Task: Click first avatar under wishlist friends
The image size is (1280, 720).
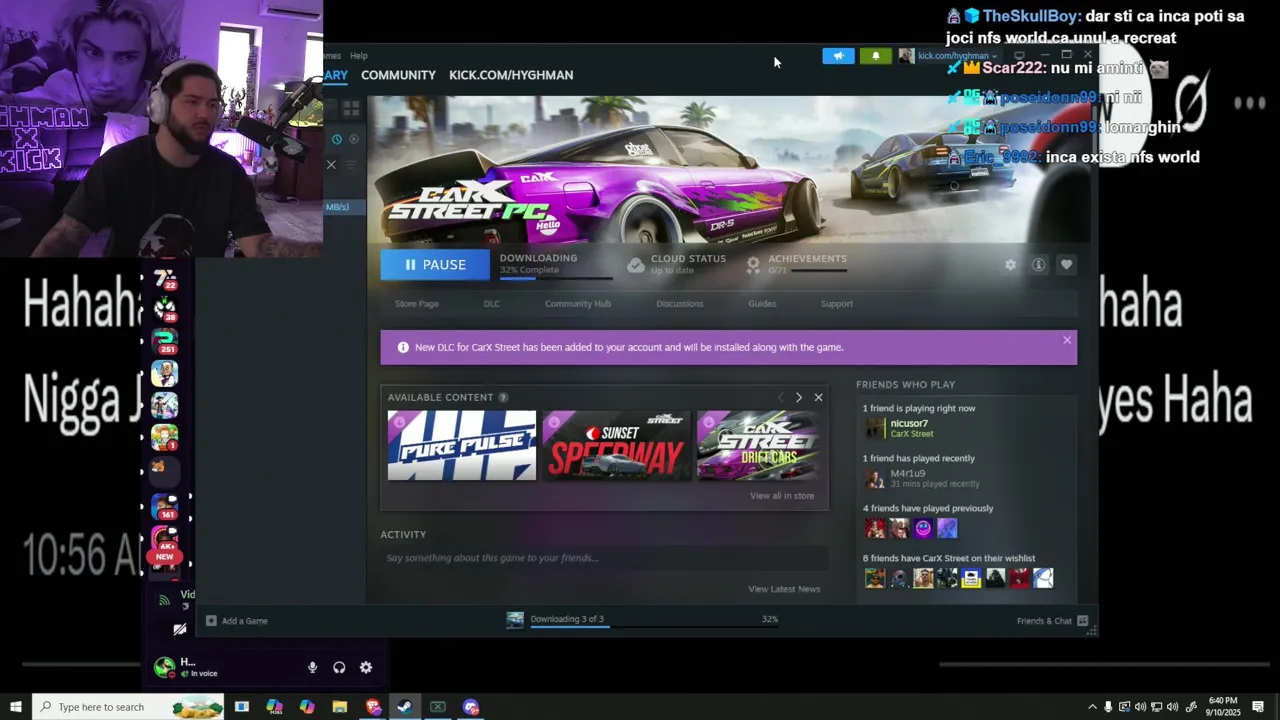Action: [875, 578]
